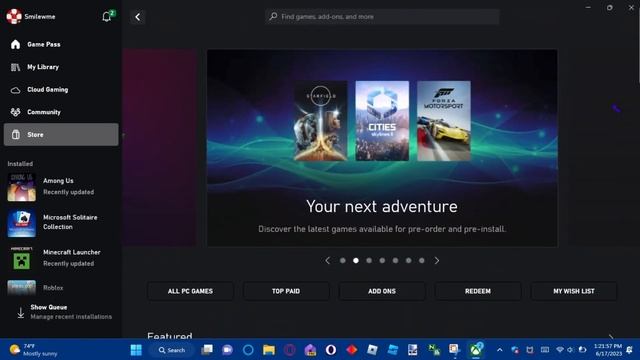Jump to third carousel dot

369,260
